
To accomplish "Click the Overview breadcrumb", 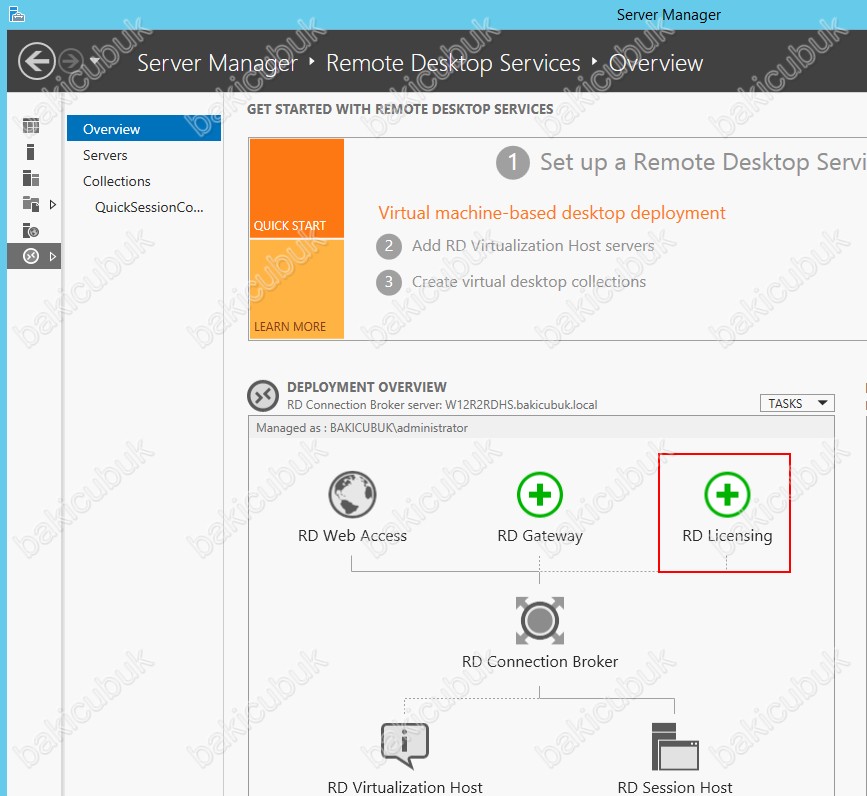I will (x=656, y=63).
